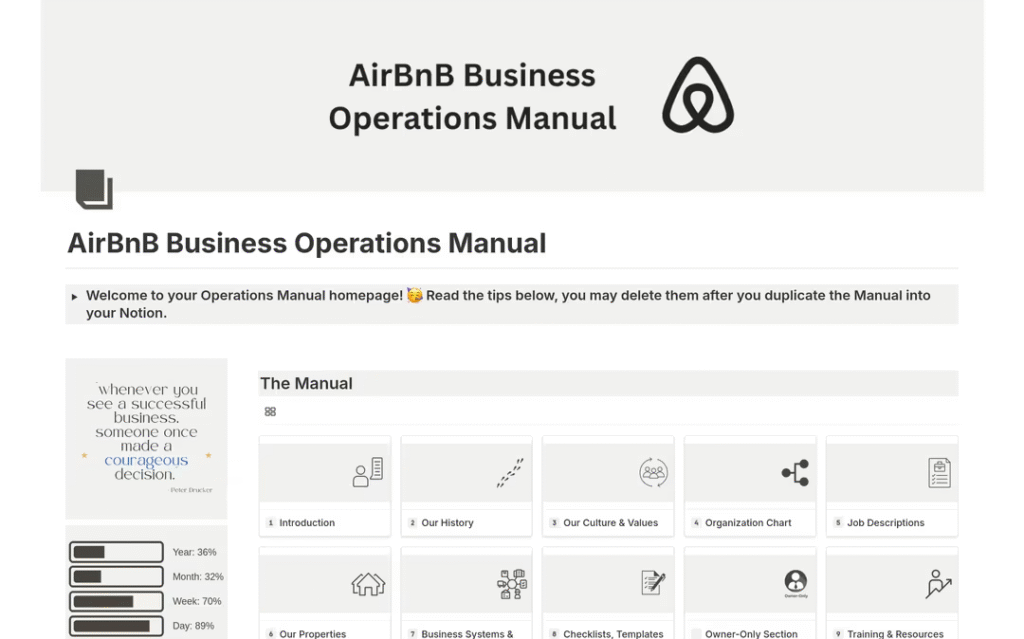Click the Month: 32% label
The width and height of the screenshot is (1024, 639).
pos(198,577)
